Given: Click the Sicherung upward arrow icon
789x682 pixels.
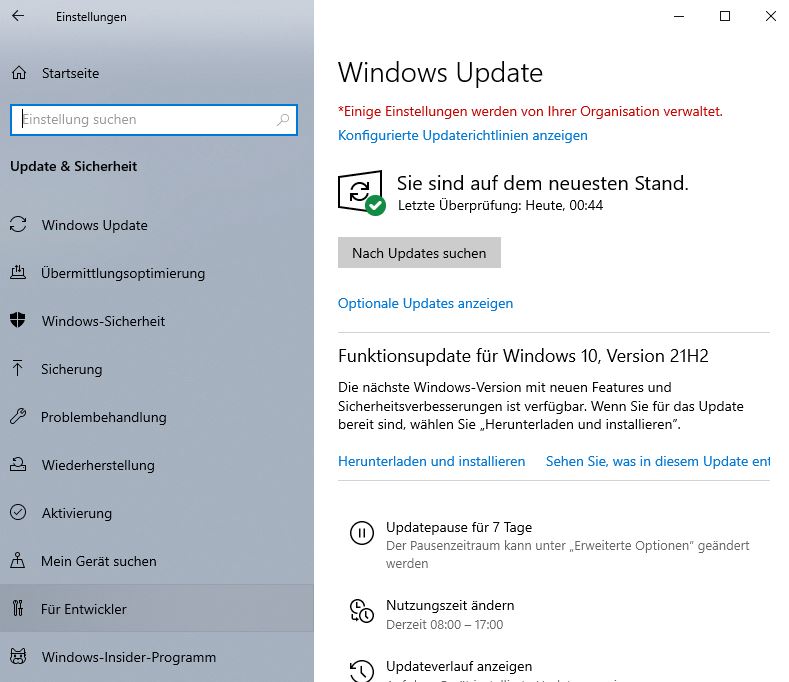Looking at the screenshot, I should click(18, 368).
